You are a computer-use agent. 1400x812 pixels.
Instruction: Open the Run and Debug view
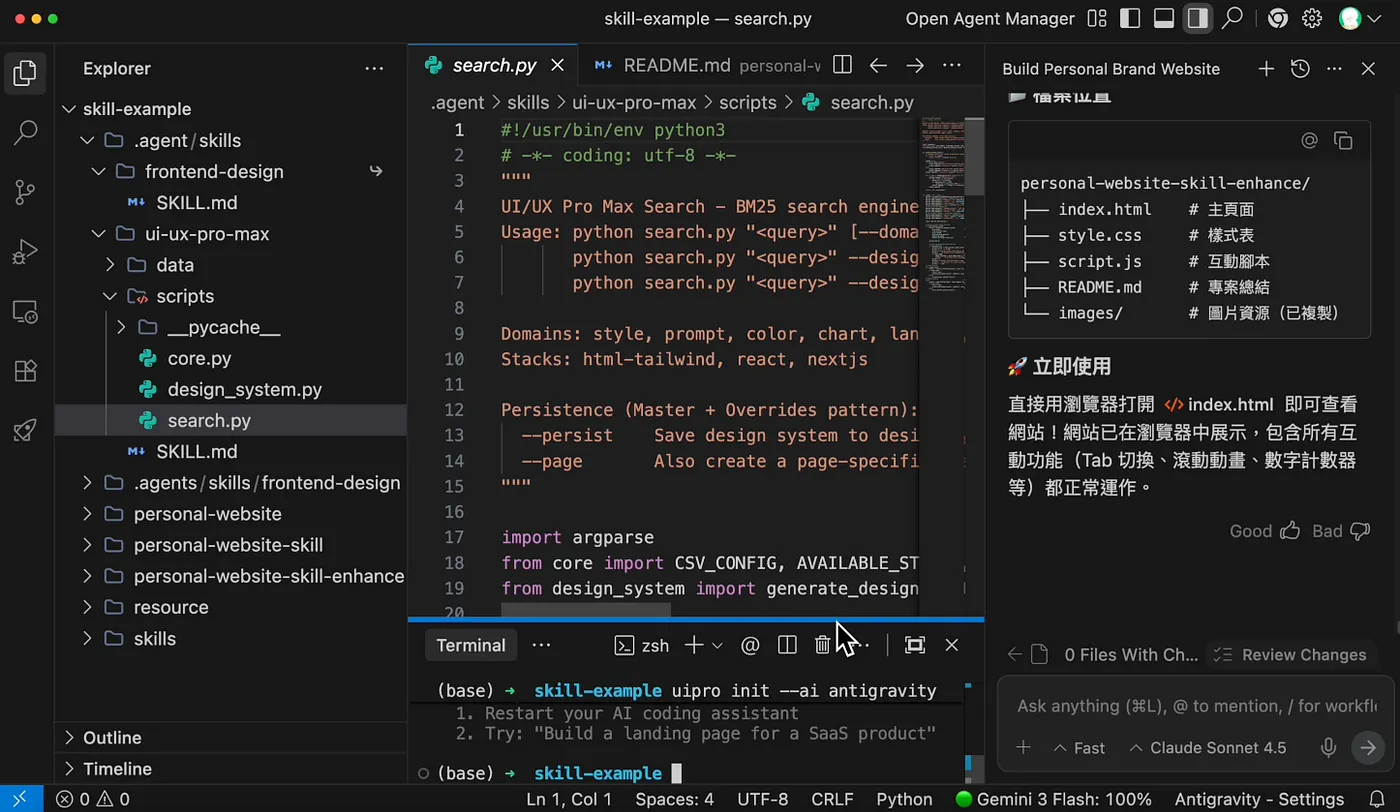click(26, 252)
